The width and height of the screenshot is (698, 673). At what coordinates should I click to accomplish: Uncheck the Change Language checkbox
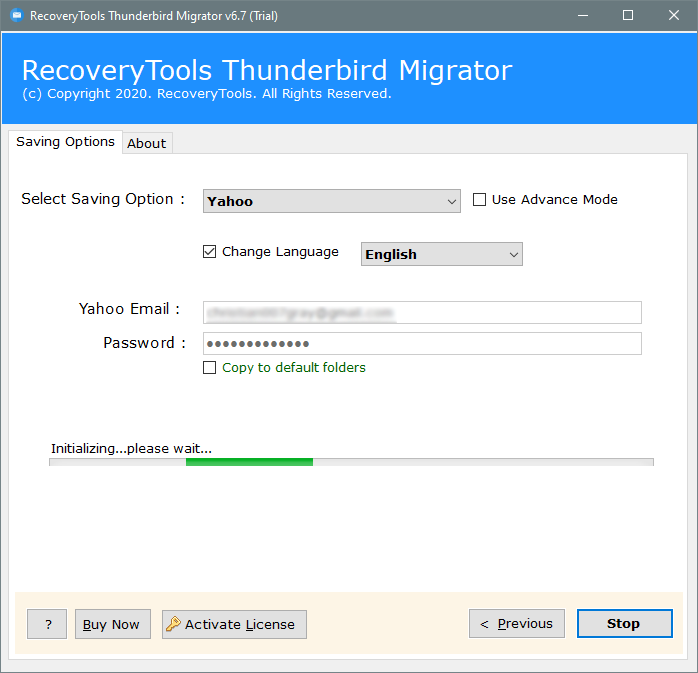coord(209,251)
